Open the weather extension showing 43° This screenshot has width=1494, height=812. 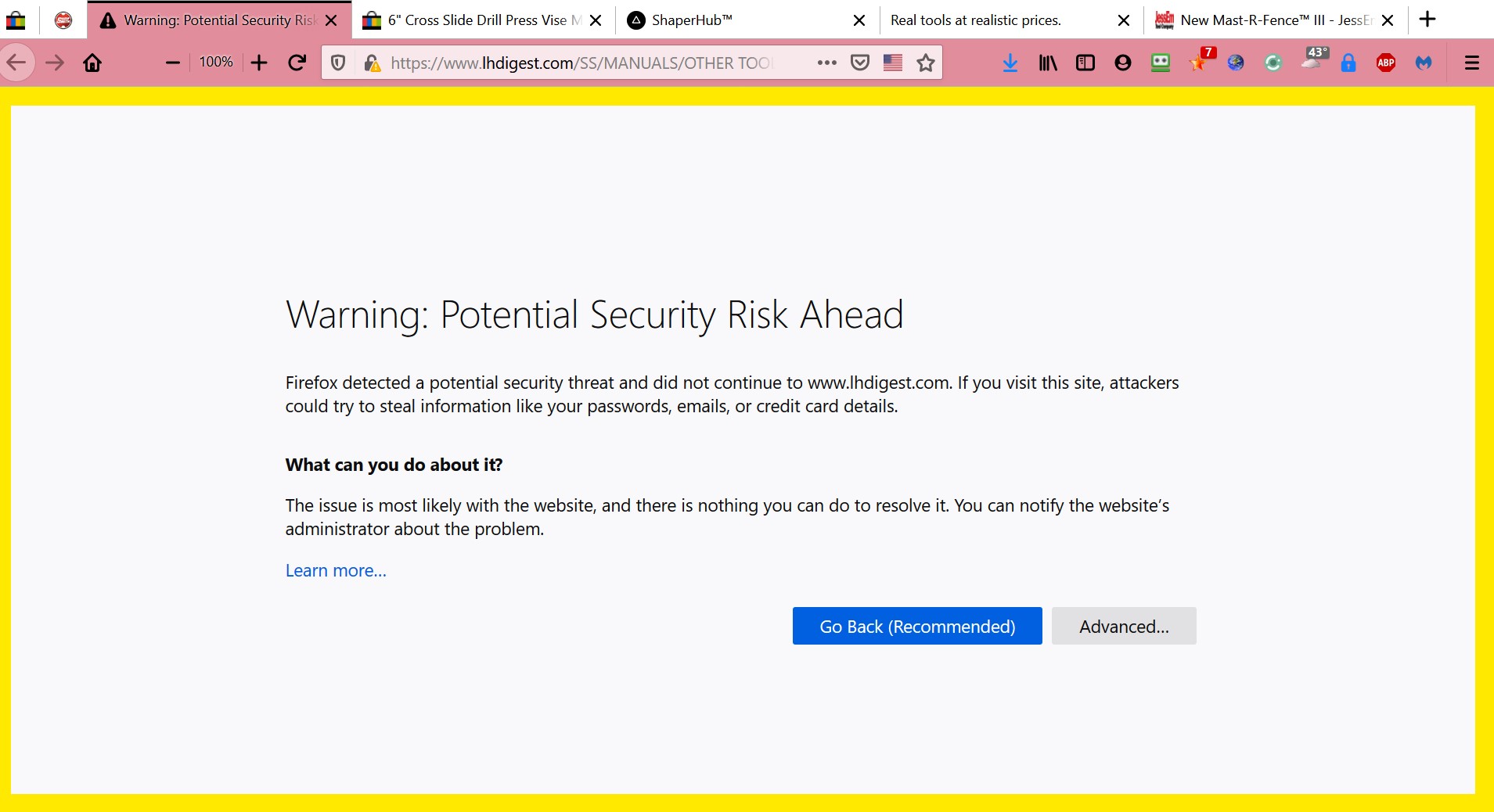coord(1314,59)
